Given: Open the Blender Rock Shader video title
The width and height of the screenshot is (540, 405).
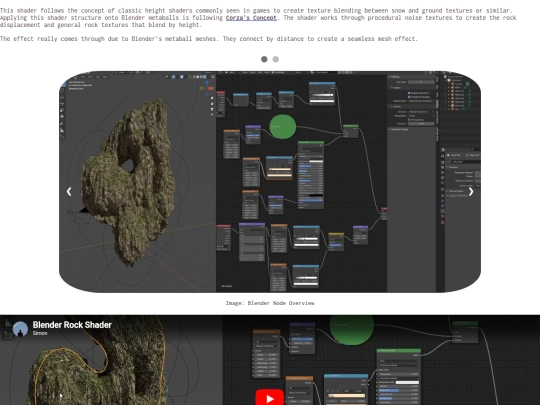Looking at the screenshot, I should (72, 325).
